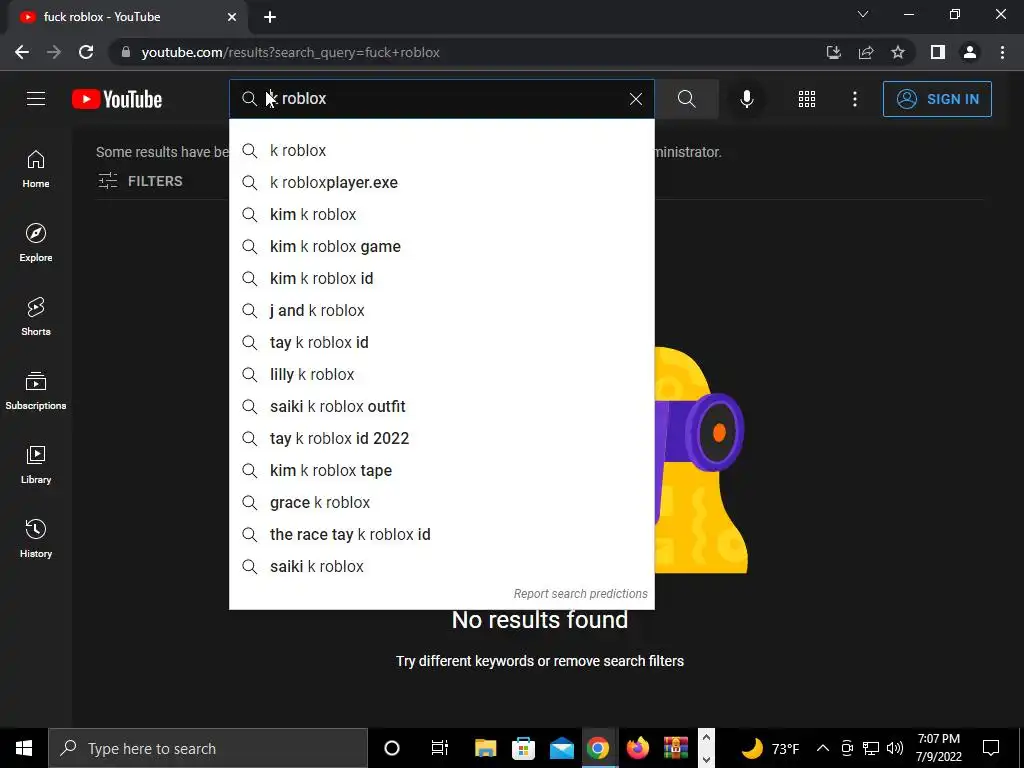The image size is (1024, 768).
Task: Select the 'kim k roblox' suggestion
Action: (x=441, y=214)
